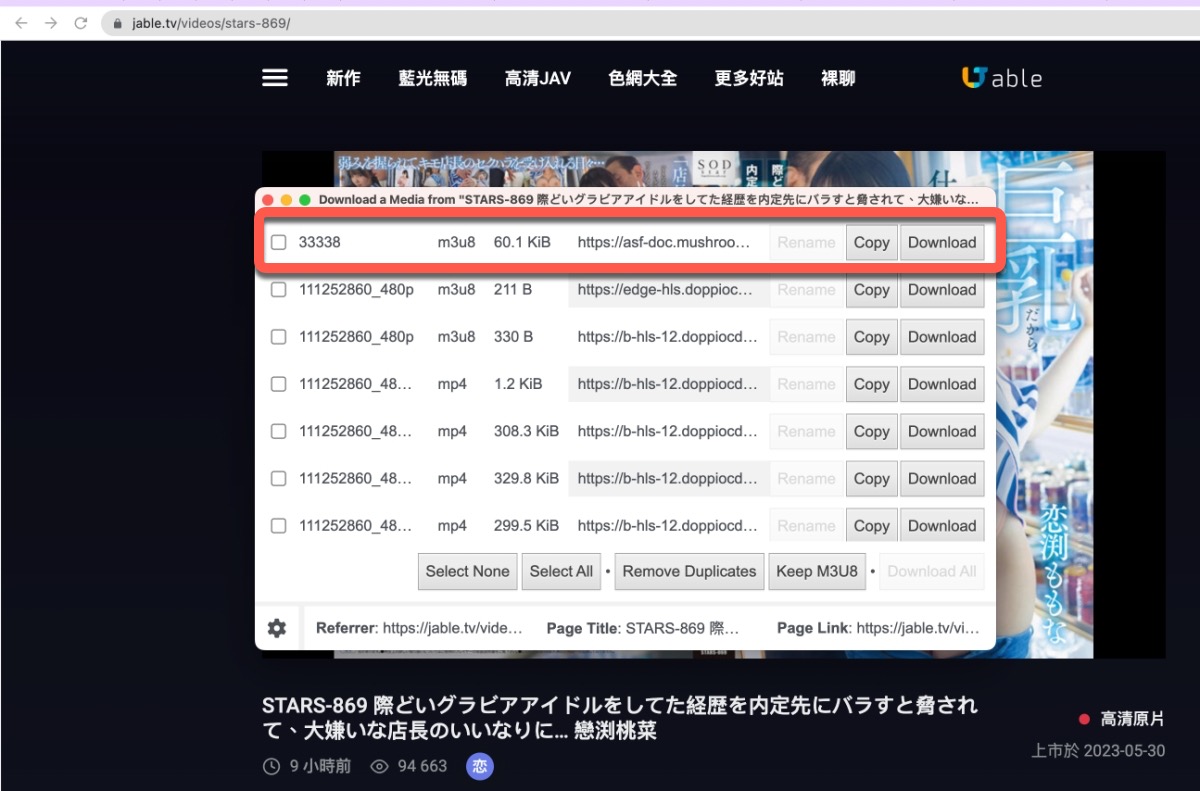Click the Page Link field in dialog footer
1200x791 pixels.
878,628
